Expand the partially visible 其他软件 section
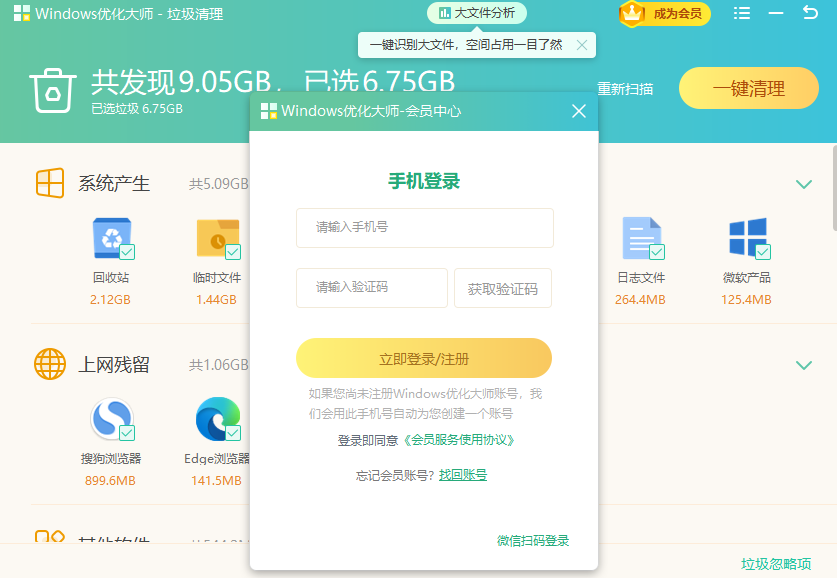This screenshot has width=837, height=578. 110,540
